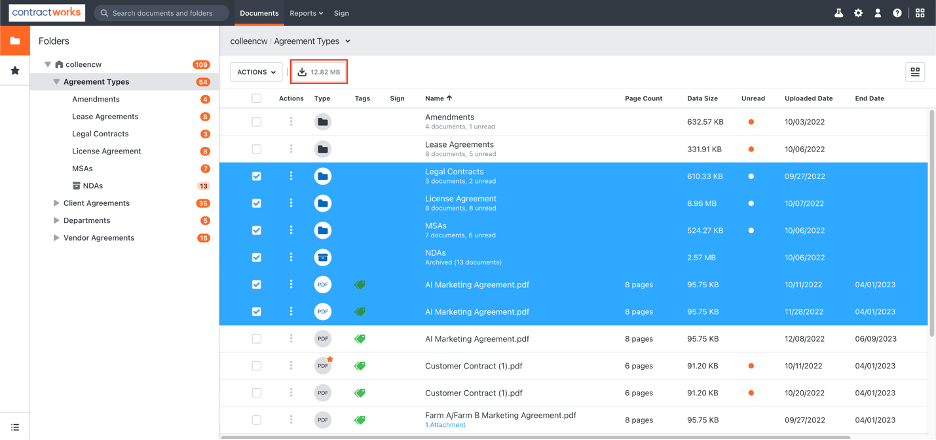The width and height of the screenshot is (936, 440).
Task: Click the home icon beside colleencw in tree
Action: click(x=58, y=64)
